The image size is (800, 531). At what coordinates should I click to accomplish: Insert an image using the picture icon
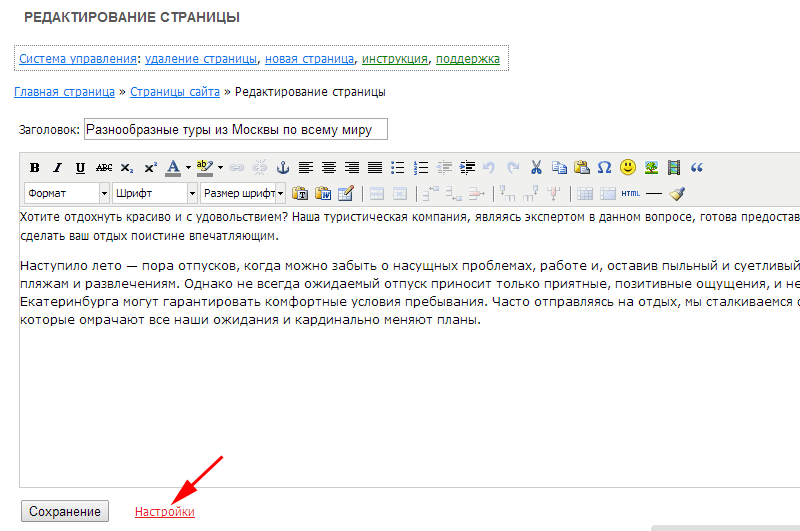[651, 168]
